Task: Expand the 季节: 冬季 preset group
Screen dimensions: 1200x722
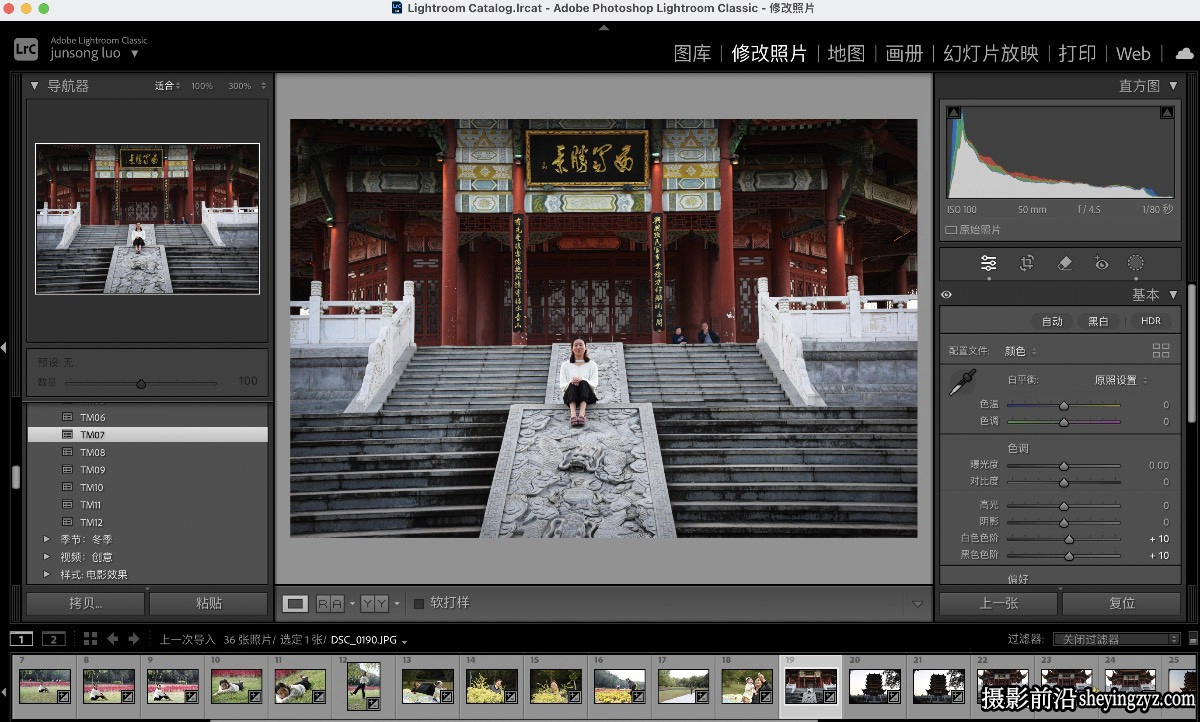Action: 46,539
